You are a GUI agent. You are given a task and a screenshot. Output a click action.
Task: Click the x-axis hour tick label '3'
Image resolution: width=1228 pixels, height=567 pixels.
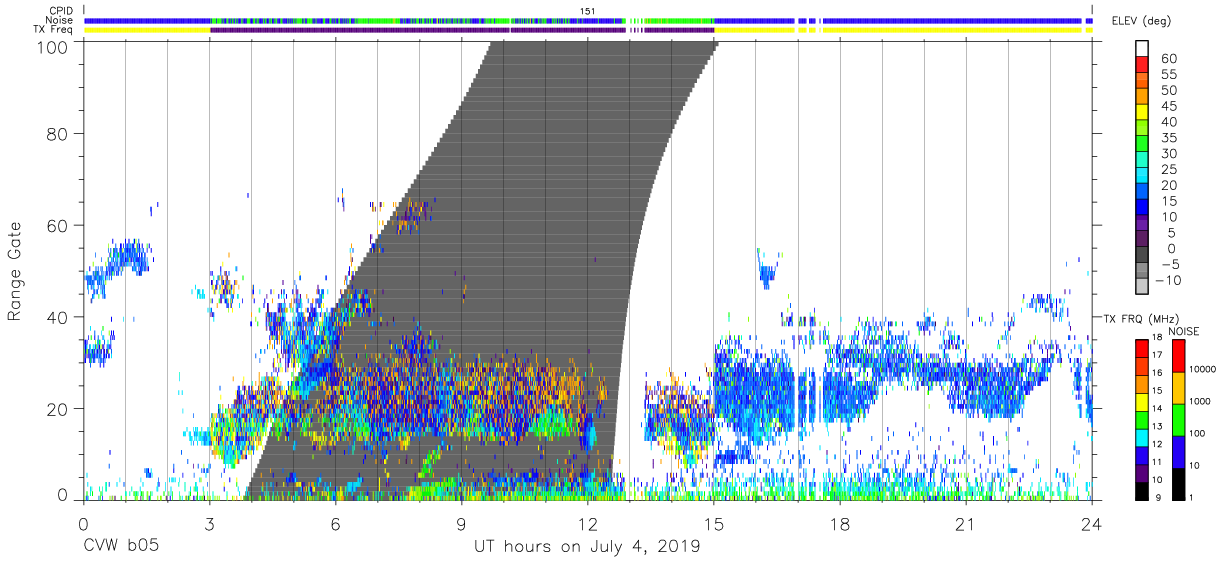point(209,524)
